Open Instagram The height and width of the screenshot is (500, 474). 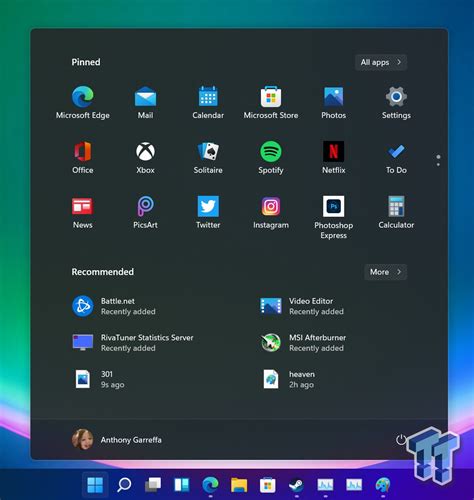[x=271, y=212]
